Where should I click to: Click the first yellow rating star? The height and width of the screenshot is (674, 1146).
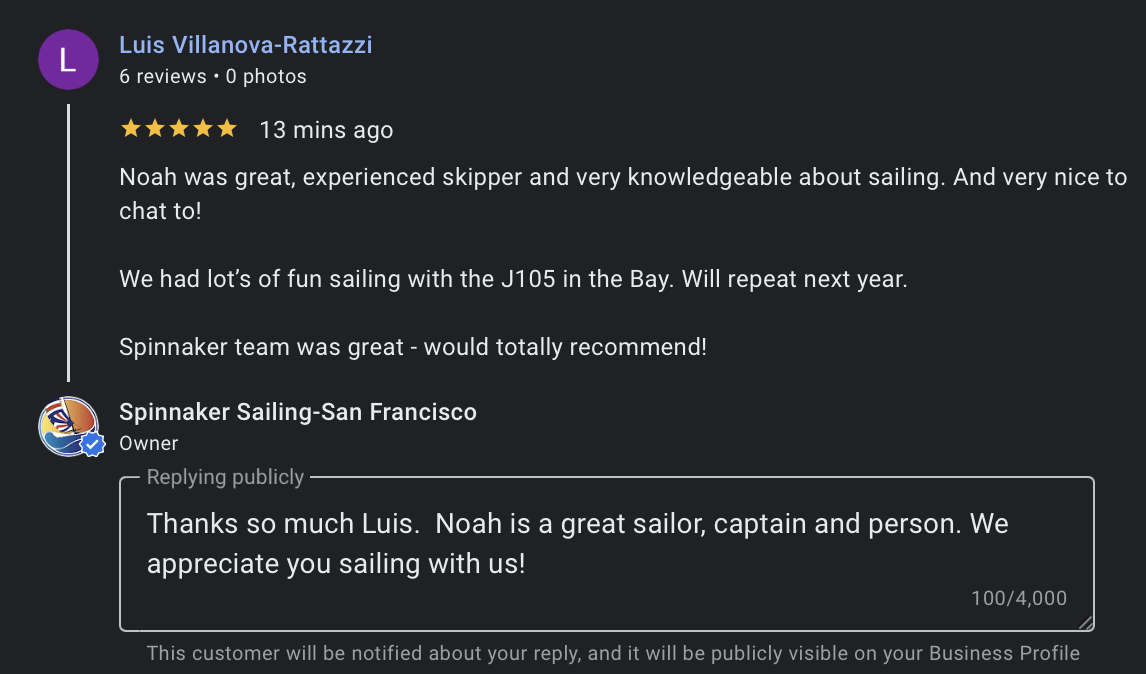coord(130,128)
